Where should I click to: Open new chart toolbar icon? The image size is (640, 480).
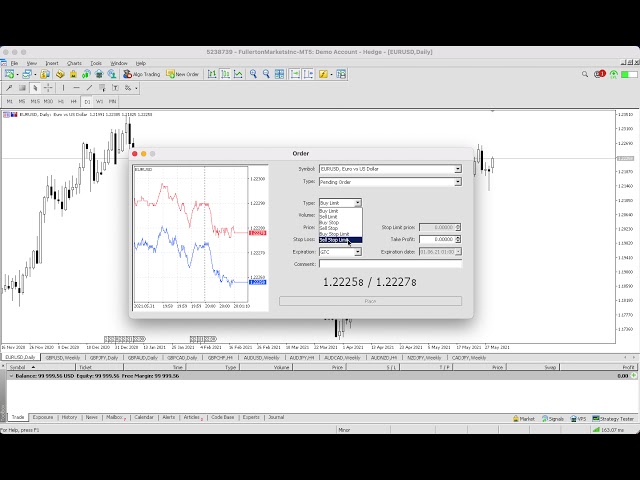click(9, 74)
